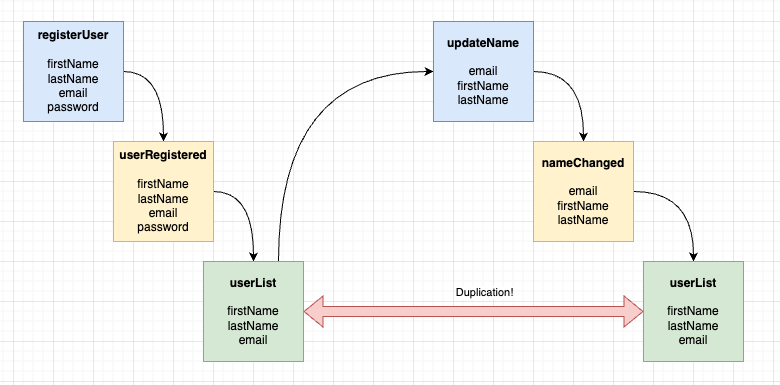
Task: Select the right green userList box
Action: (693, 311)
